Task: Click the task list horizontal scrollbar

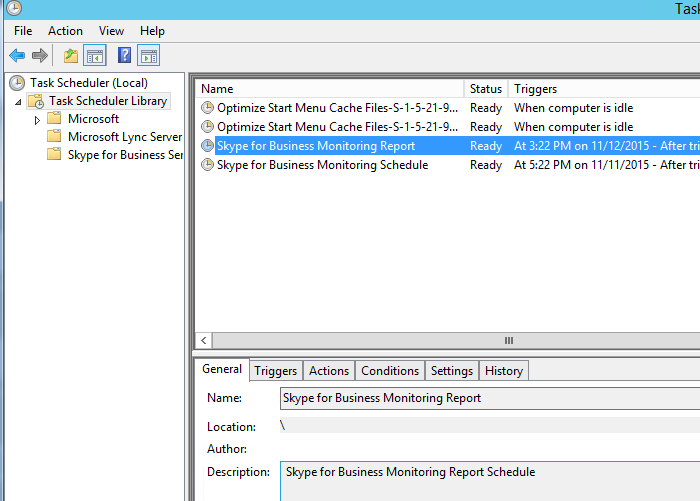Action: (x=450, y=340)
